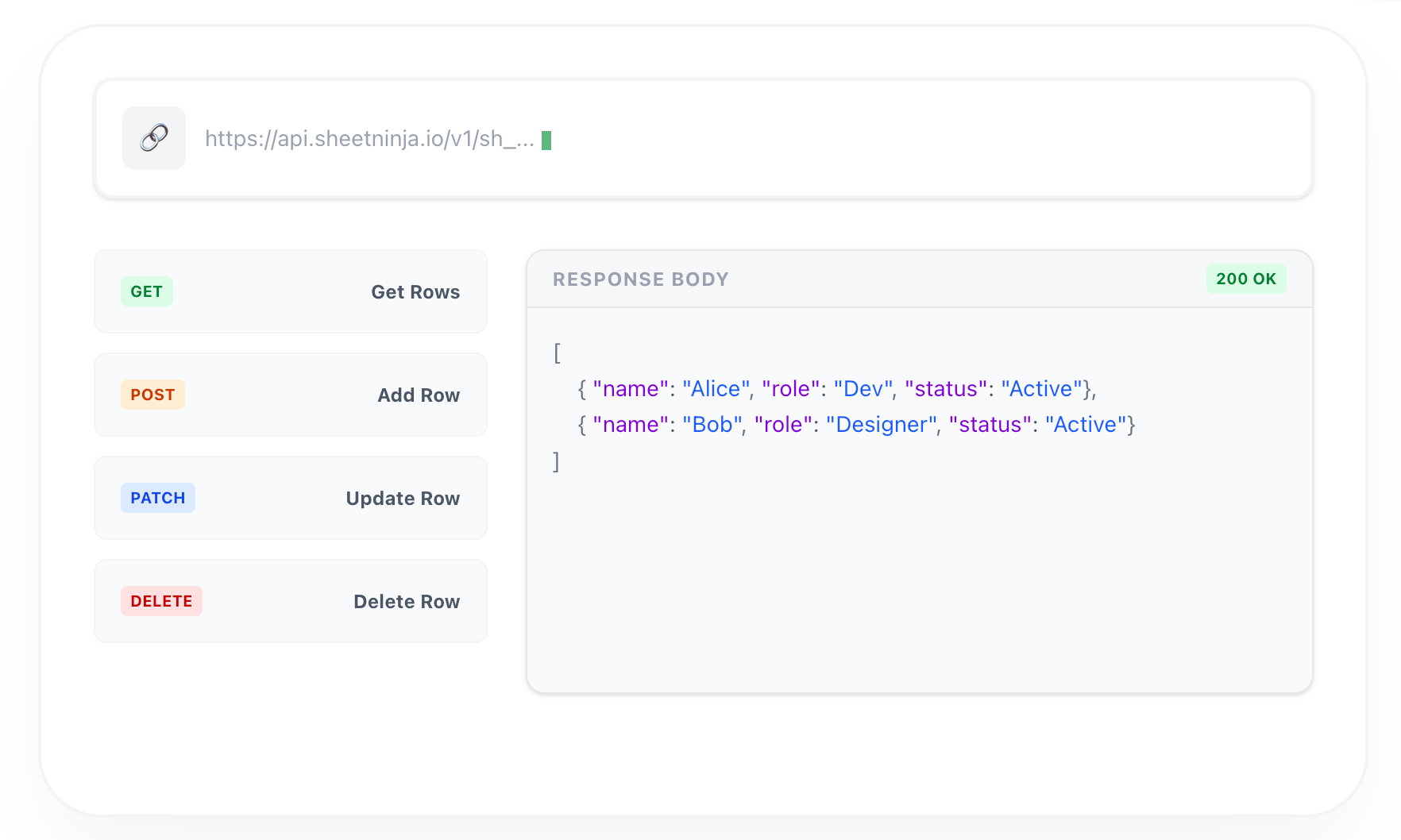The height and width of the screenshot is (840, 1401).
Task: Click the "Alice" value in response
Action: 716,389
